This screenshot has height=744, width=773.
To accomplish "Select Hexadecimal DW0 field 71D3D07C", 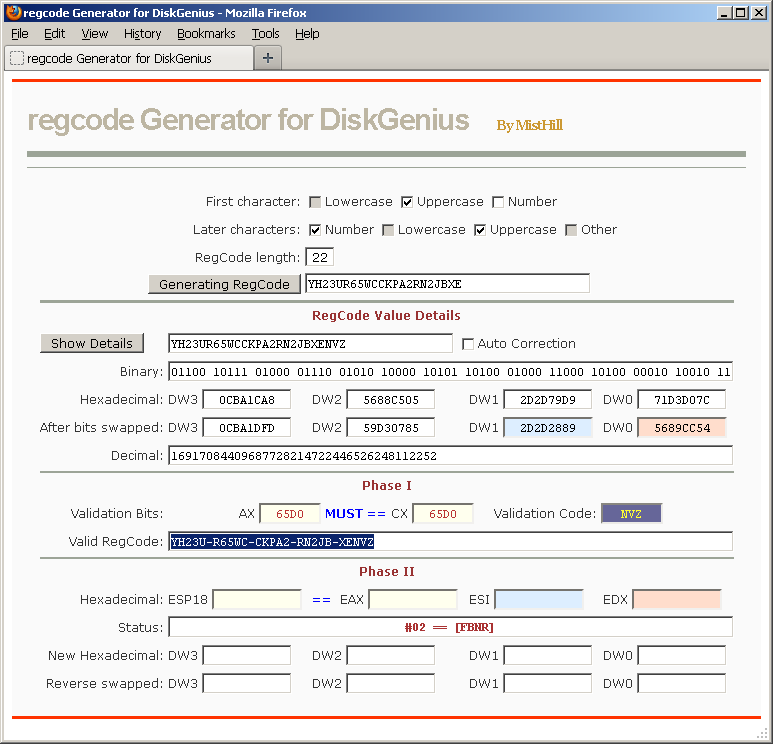I will click(x=681, y=400).
